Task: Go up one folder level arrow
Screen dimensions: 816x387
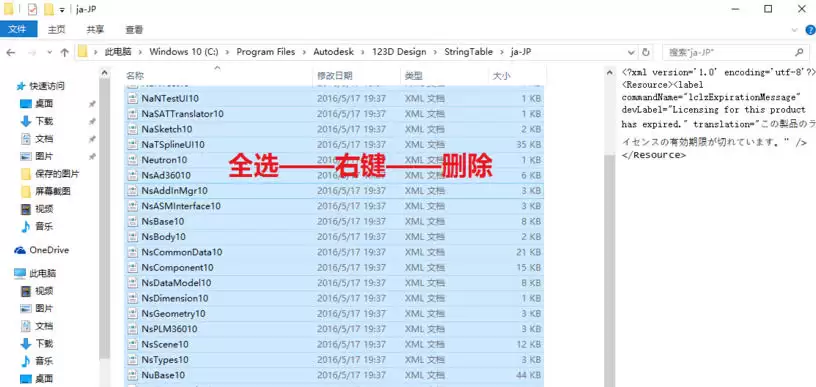Action: click(65, 52)
